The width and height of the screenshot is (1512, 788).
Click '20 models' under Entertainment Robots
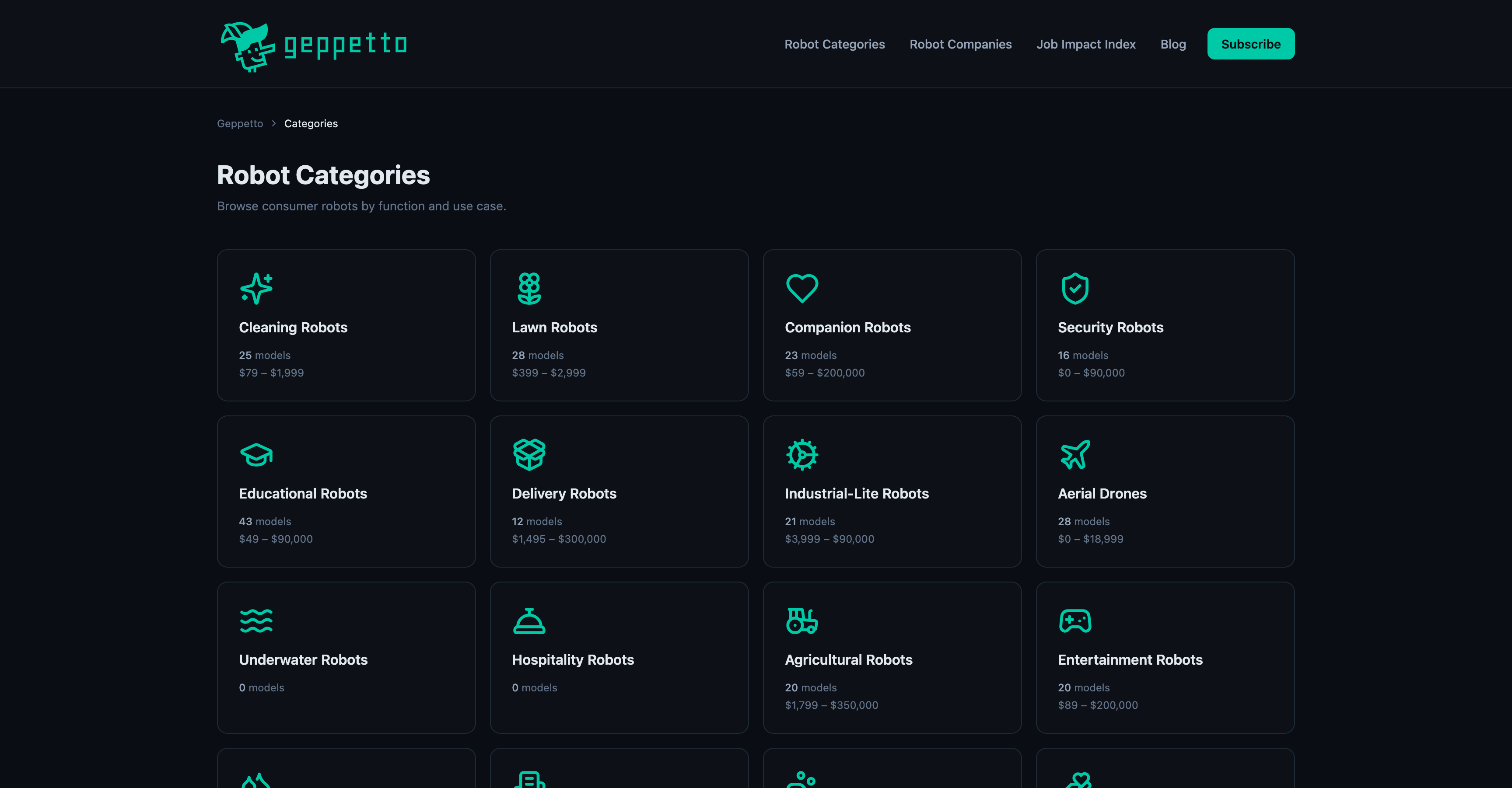pyautogui.click(x=1084, y=687)
